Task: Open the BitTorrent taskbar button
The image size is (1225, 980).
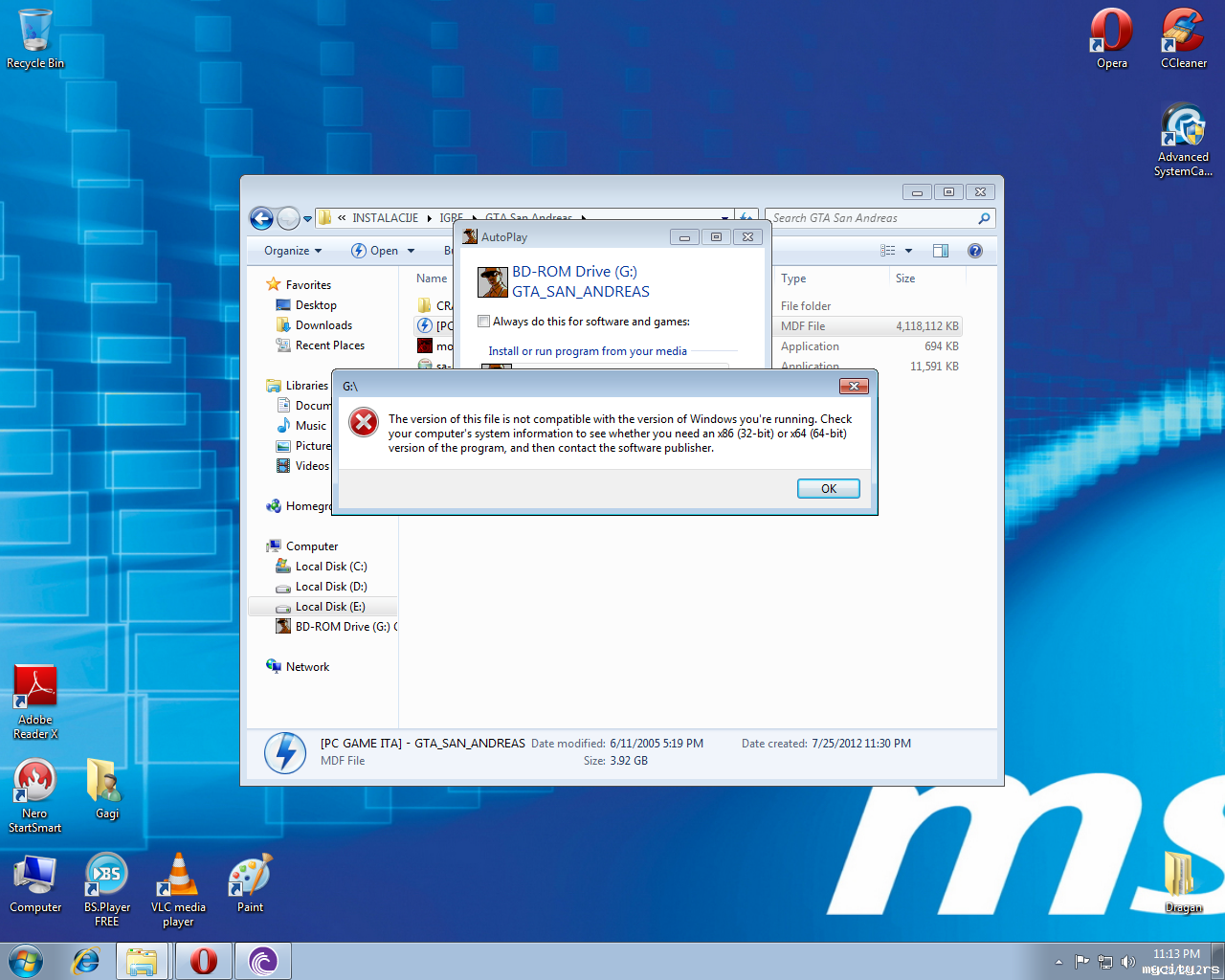Action: [x=262, y=961]
